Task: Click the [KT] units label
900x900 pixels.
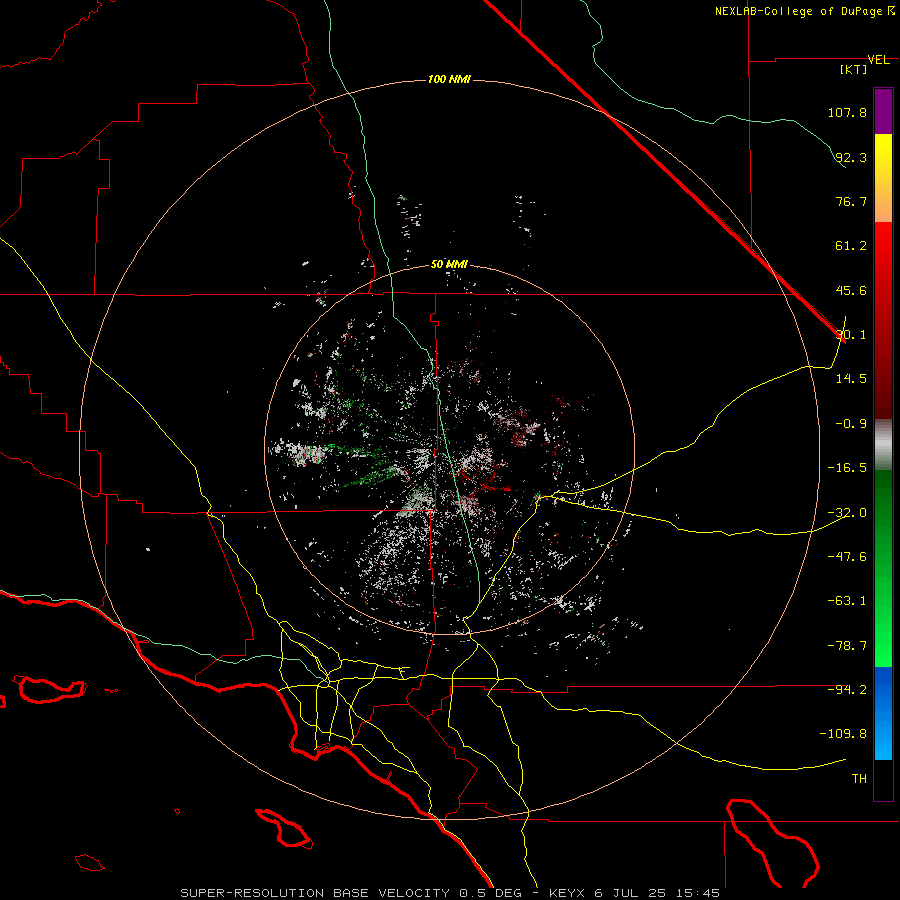Action: 853,69
